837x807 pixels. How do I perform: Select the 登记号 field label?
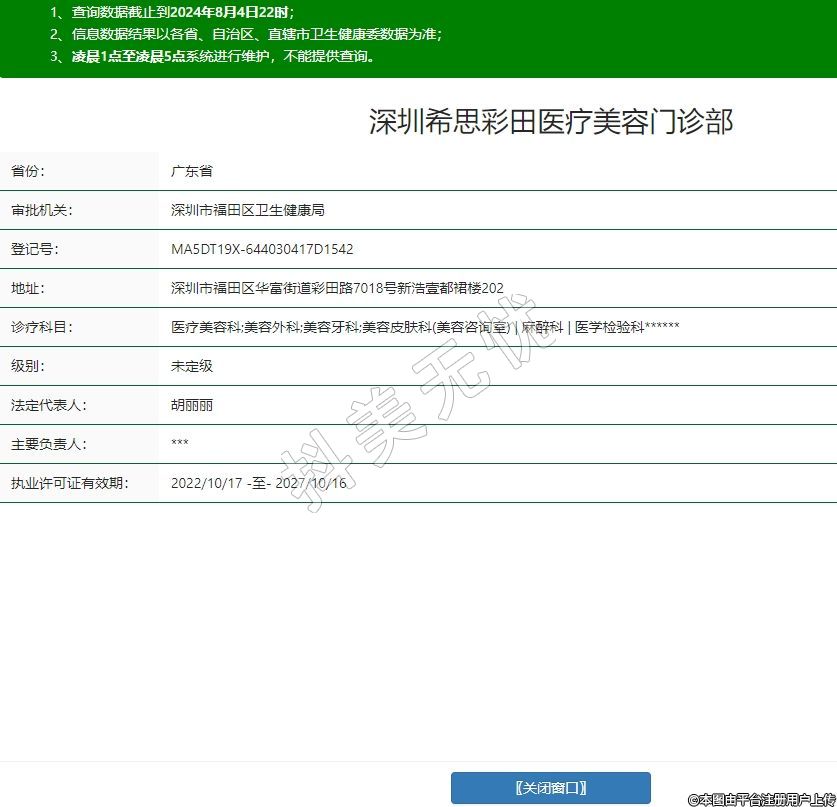pos(35,249)
